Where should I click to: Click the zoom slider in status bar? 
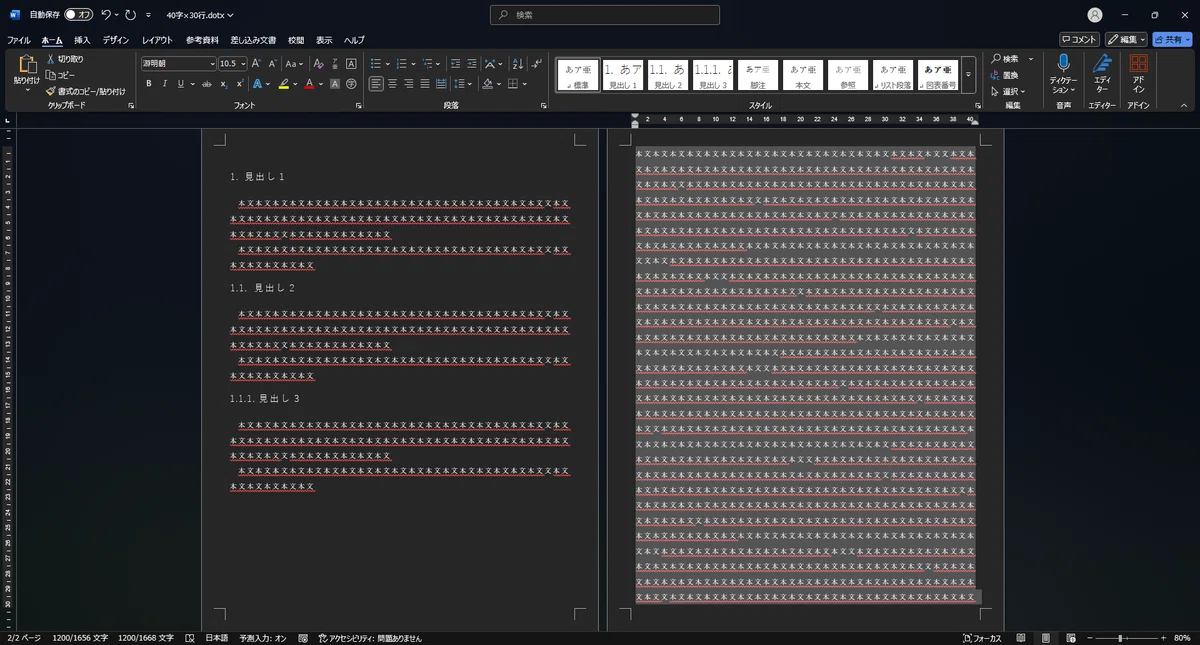pos(1121,638)
